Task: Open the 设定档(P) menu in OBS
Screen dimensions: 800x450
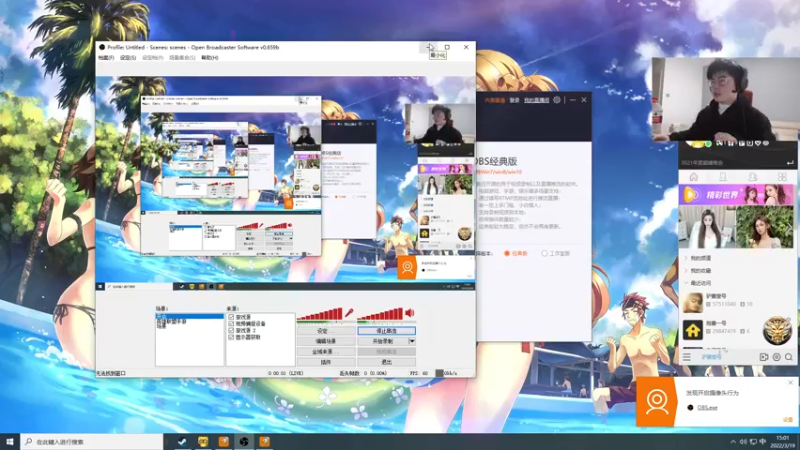Action: coord(152,58)
